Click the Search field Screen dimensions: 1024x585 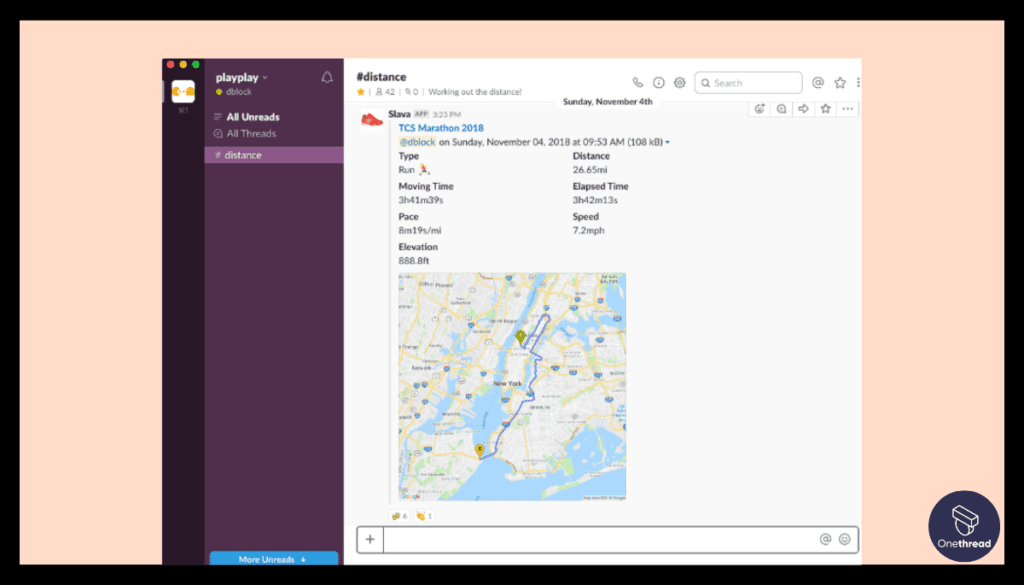[748, 83]
